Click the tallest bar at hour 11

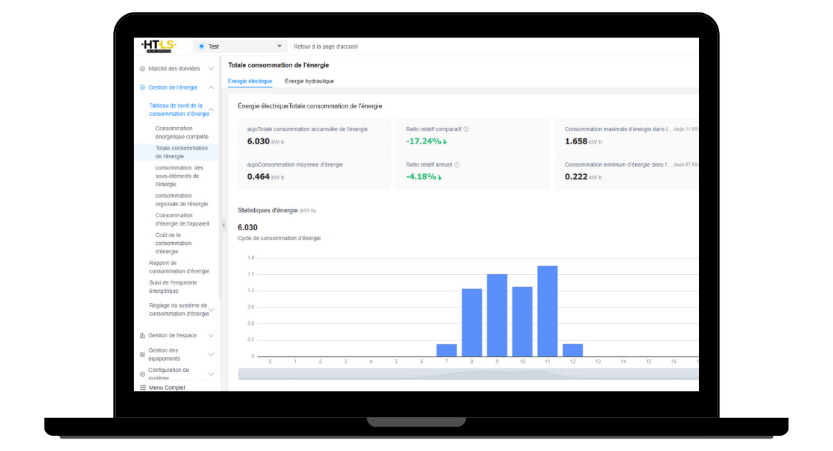pyautogui.click(x=547, y=310)
